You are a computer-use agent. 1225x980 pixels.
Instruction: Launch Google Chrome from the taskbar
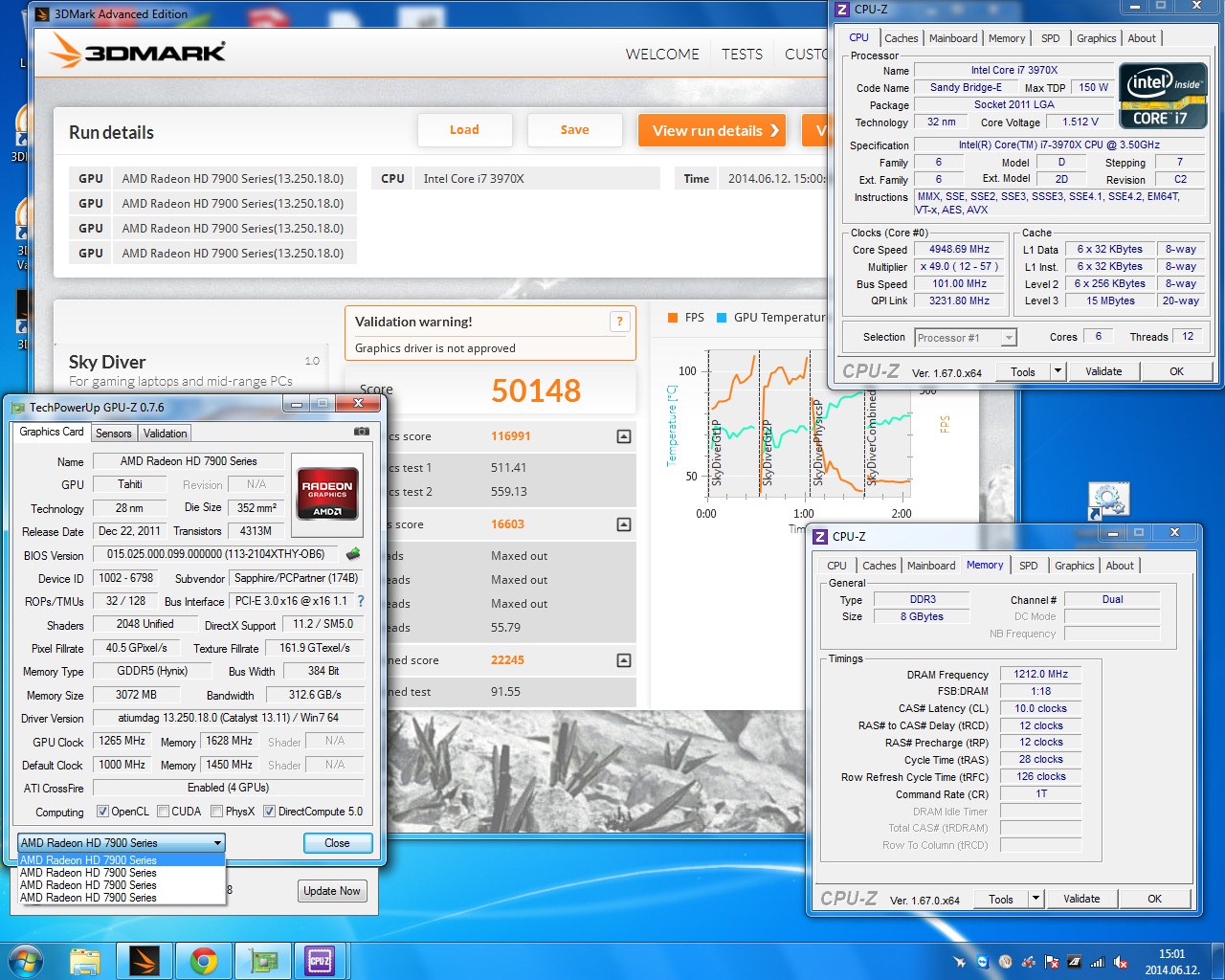click(x=203, y=960)
